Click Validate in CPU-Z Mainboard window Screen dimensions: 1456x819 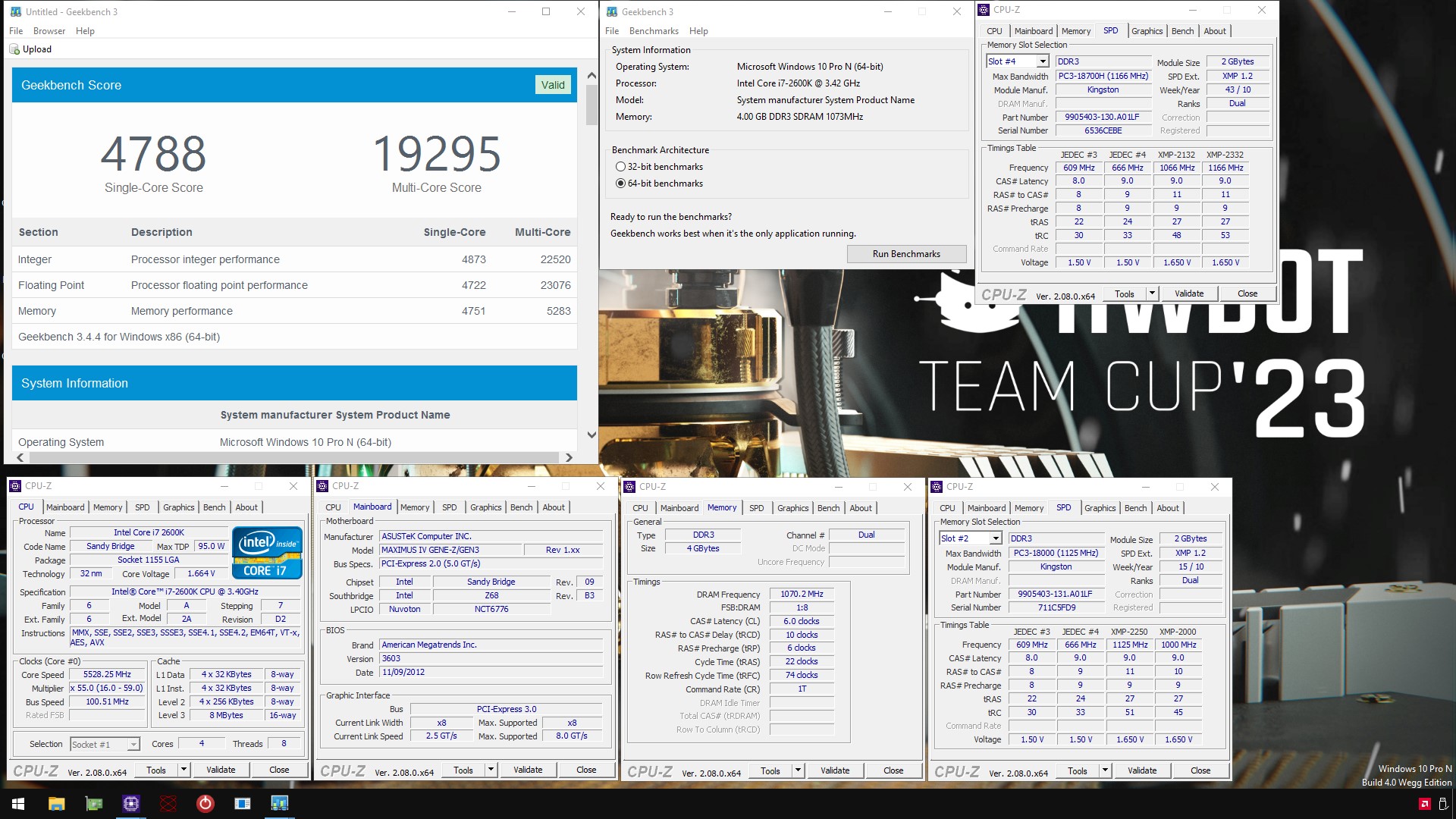click(x=528, y=770)
